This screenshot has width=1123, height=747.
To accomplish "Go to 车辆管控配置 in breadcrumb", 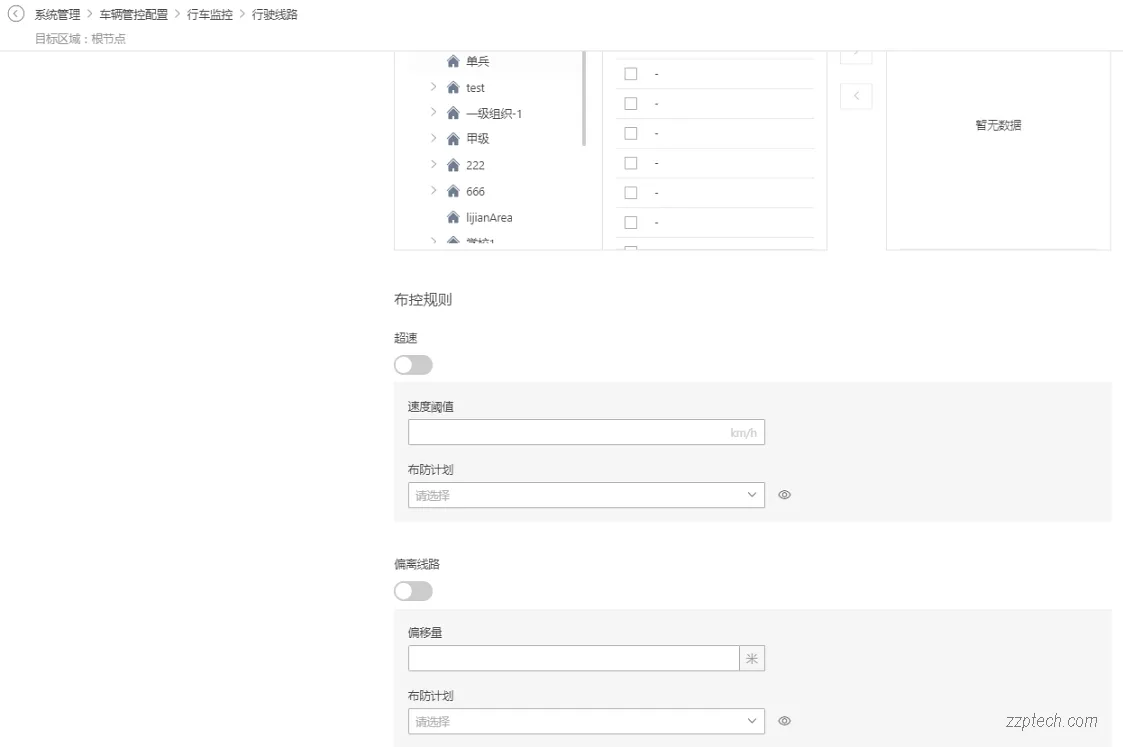I will [x=133, y=15].
